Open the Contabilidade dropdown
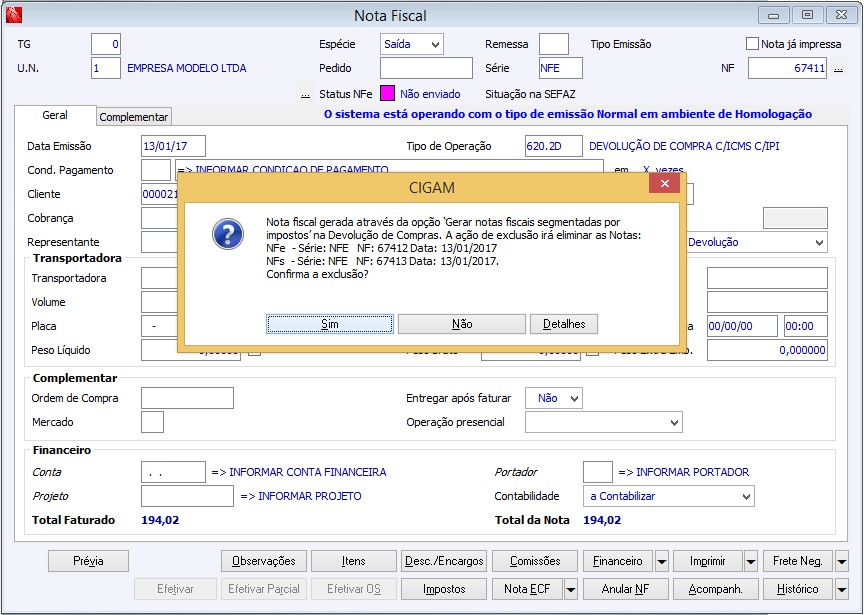864x615 pixels. 668,496
